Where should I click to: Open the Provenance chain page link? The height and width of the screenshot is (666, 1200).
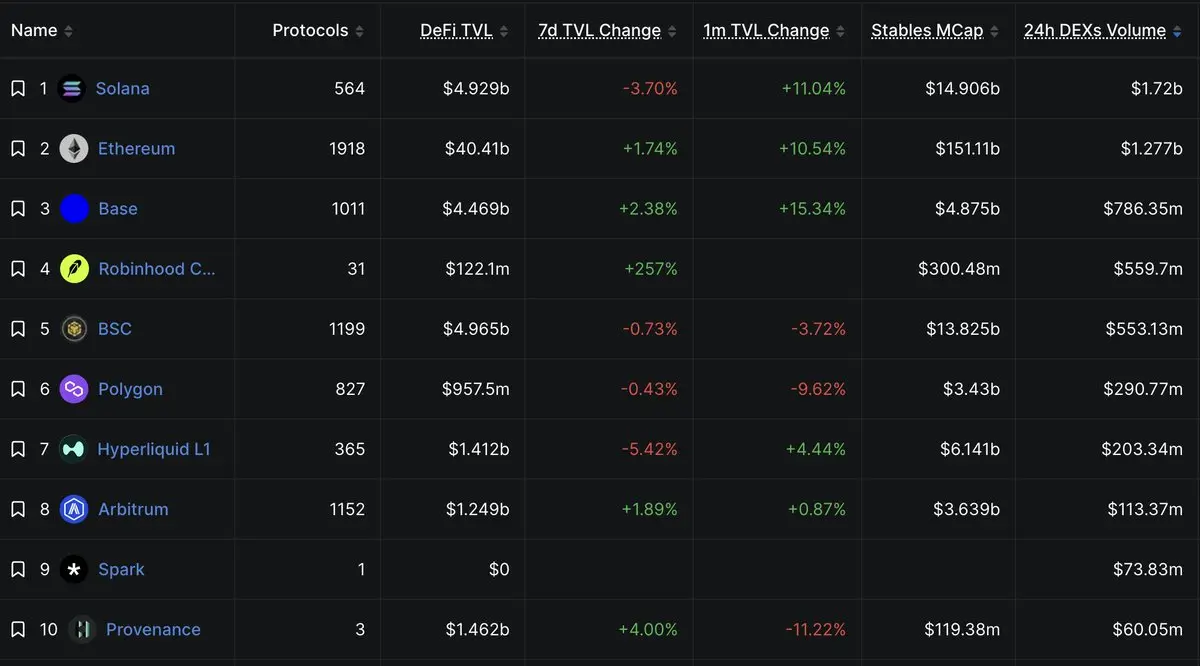(x=153, y=629)
